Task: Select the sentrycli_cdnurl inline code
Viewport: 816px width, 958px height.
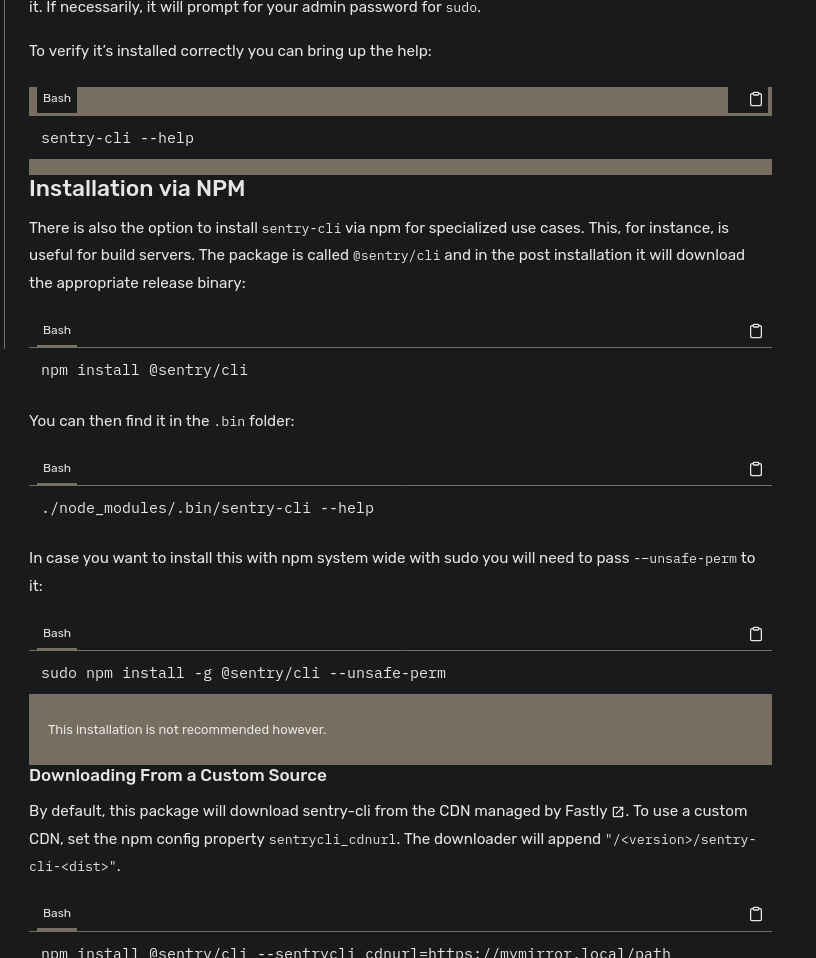Action: pos(332,839)
